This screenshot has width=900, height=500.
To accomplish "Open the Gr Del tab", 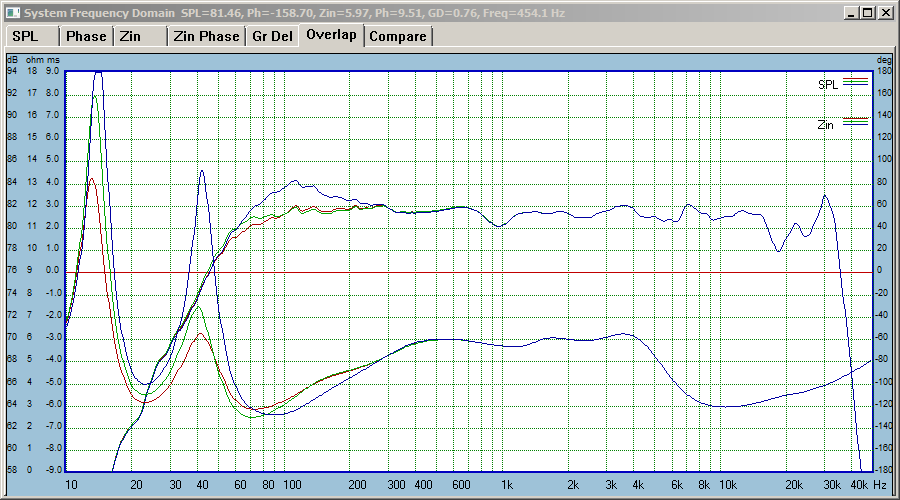I will (273, 36).
